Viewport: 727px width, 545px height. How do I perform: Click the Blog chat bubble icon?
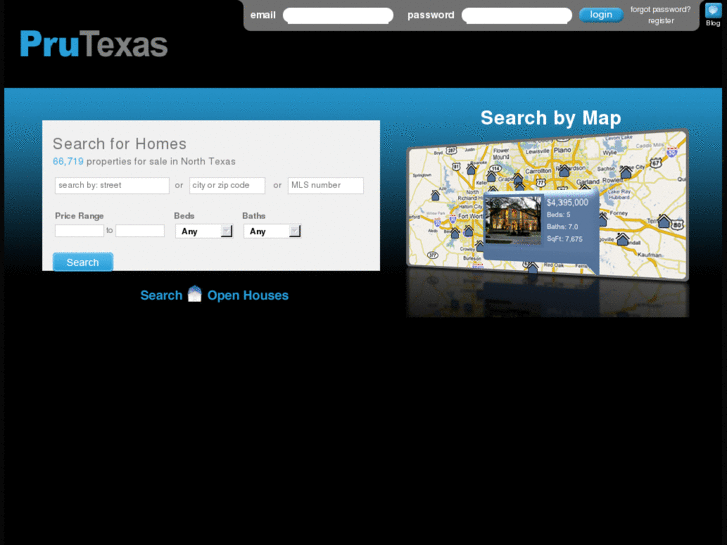[x=713, y=10]
